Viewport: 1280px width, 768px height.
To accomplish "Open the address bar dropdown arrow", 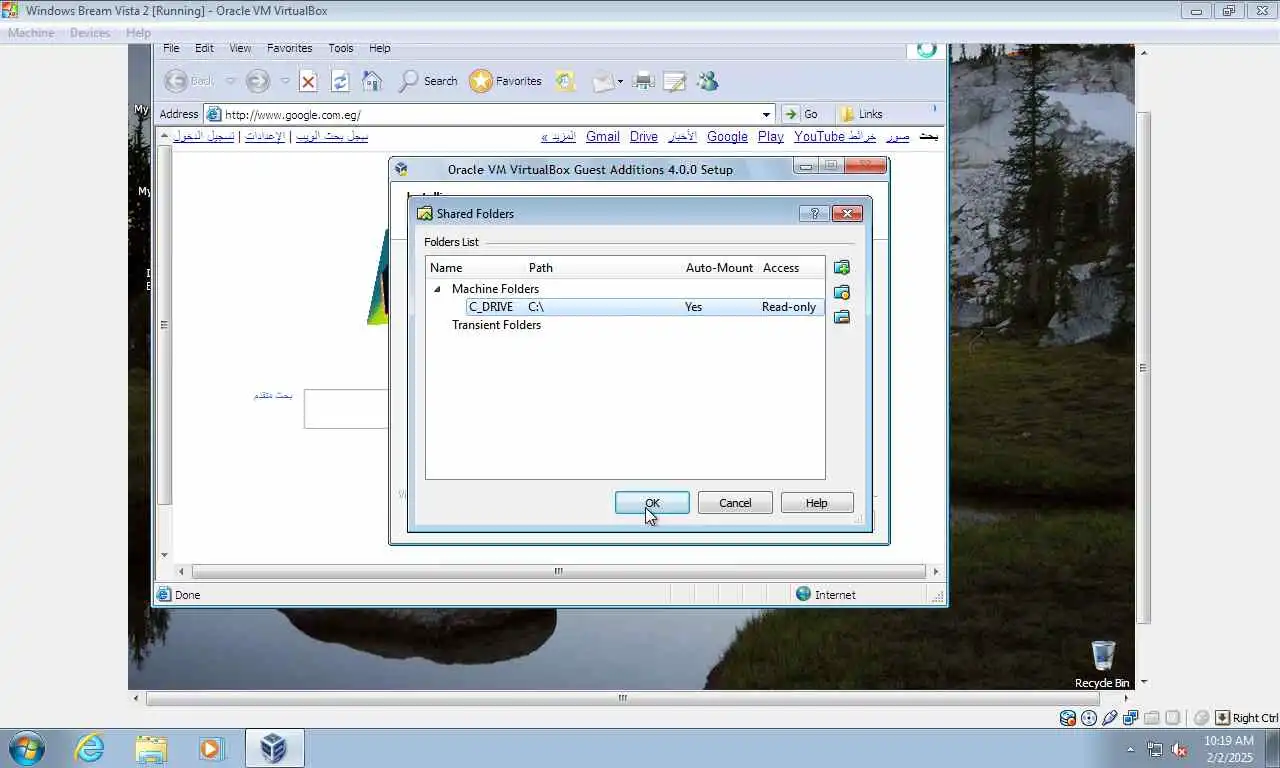I will [767, 114].
